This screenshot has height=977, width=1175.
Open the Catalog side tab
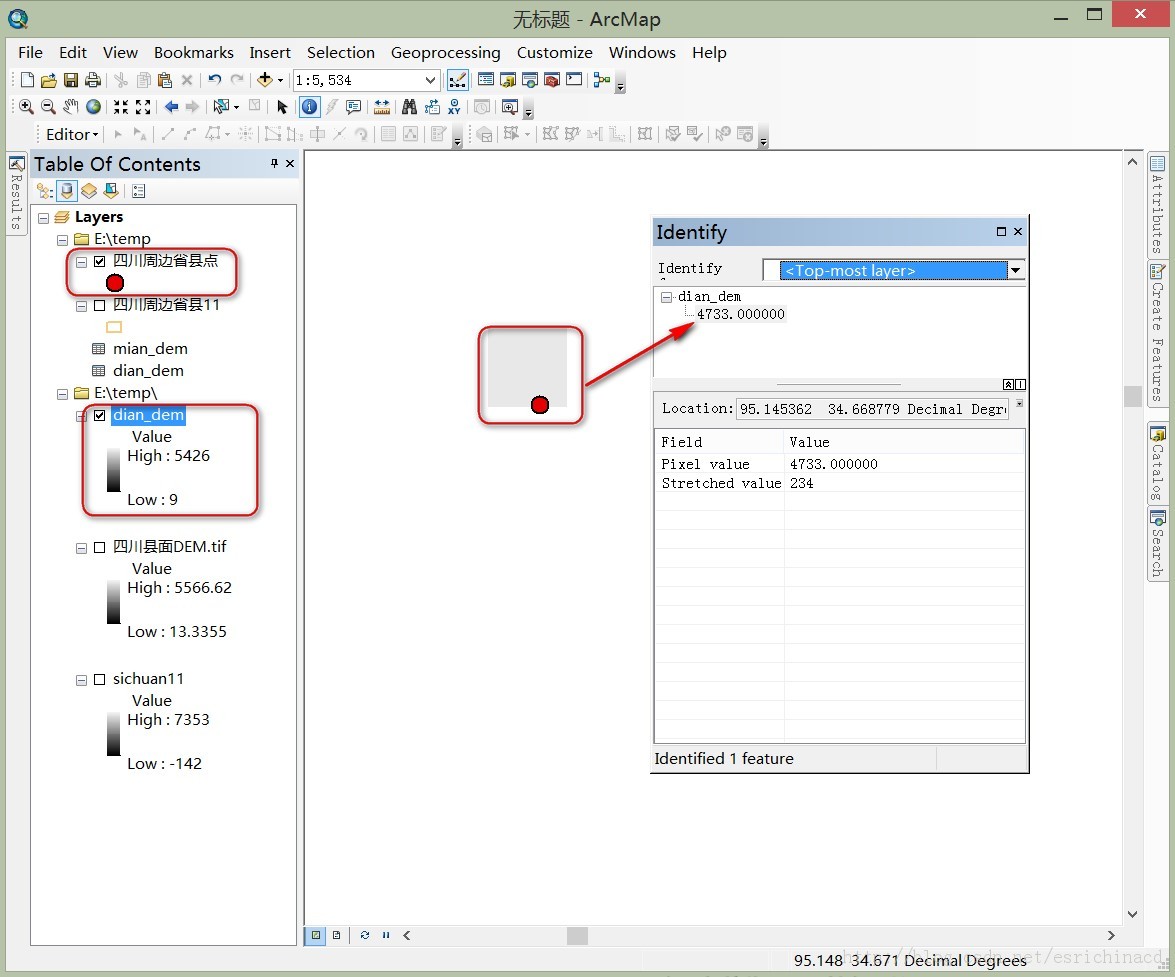tap(1158, 463)
